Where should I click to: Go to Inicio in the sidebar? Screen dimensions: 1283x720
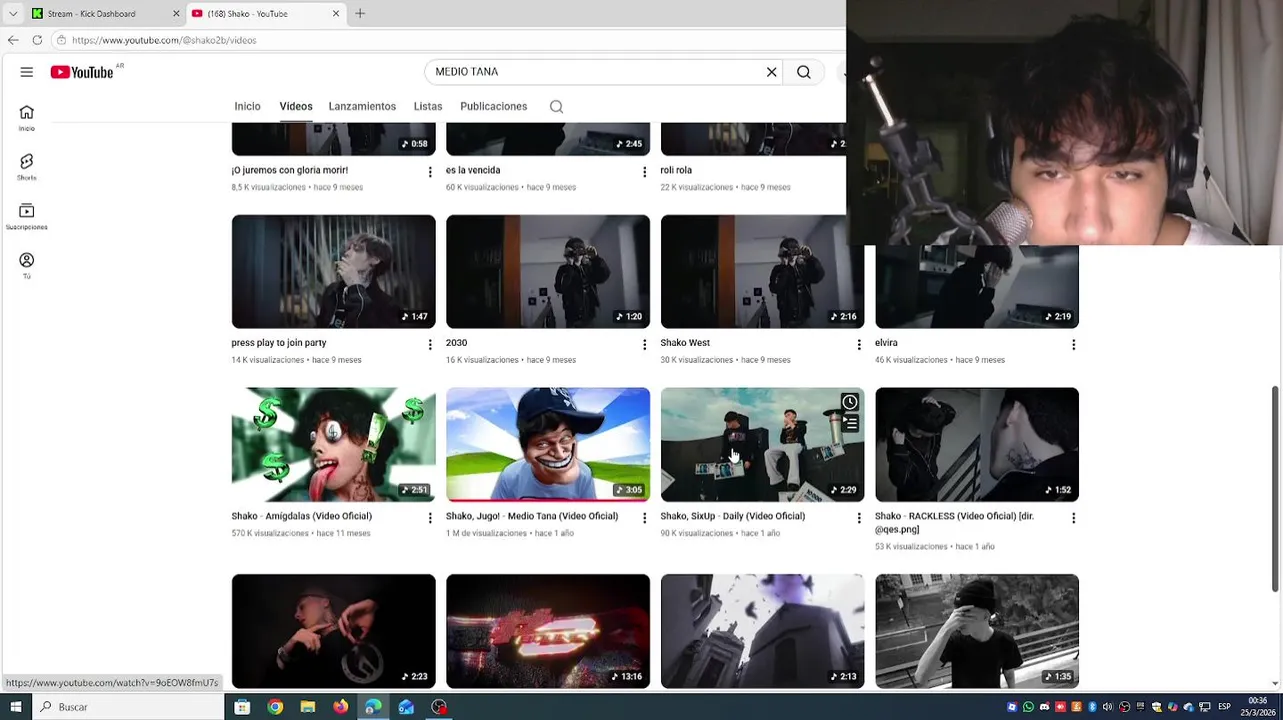point(27,118)
